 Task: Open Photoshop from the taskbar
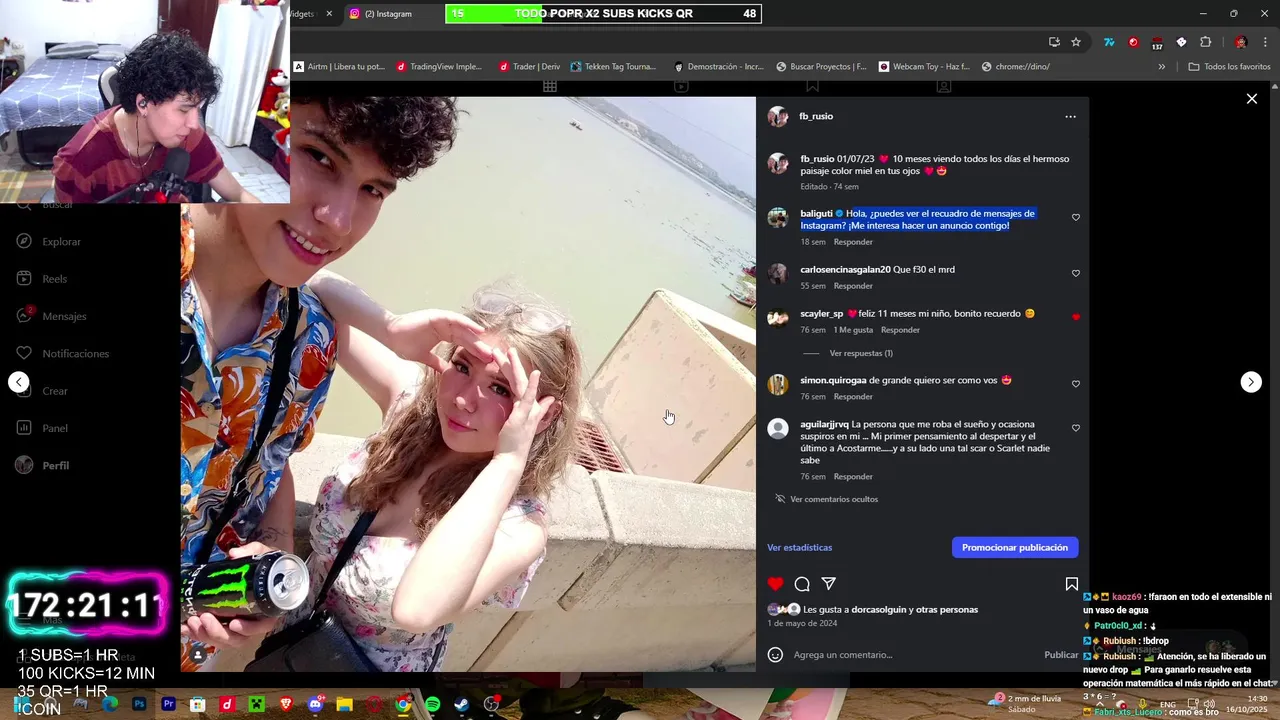139,704
